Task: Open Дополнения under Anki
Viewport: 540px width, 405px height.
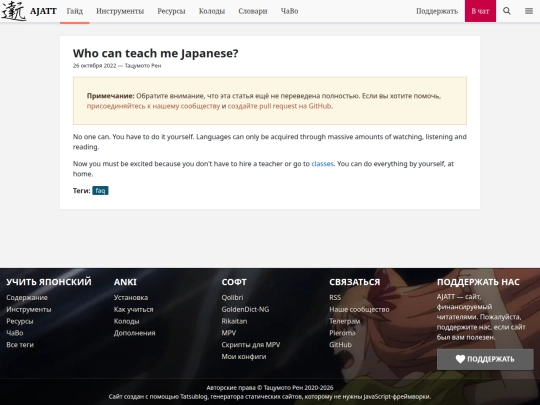Action: click(135, 333)
